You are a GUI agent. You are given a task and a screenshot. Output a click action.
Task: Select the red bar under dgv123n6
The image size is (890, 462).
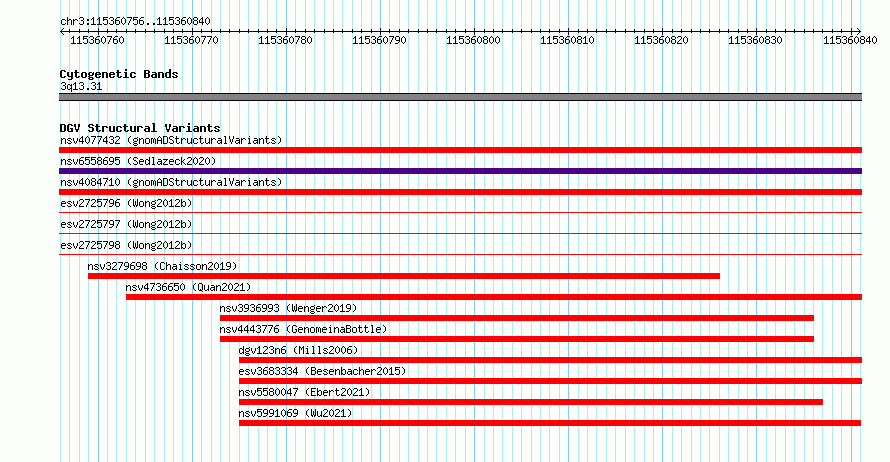coord(550,360)
